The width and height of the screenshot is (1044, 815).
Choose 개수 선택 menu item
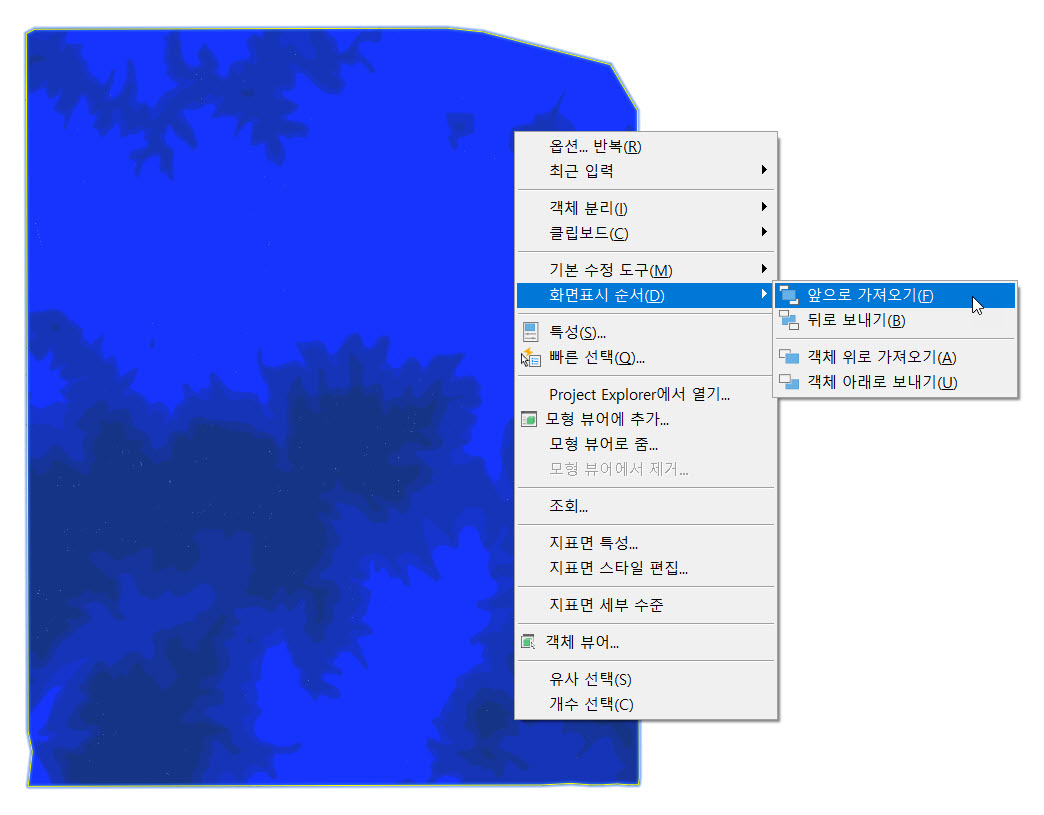click(x=591, y=704)
